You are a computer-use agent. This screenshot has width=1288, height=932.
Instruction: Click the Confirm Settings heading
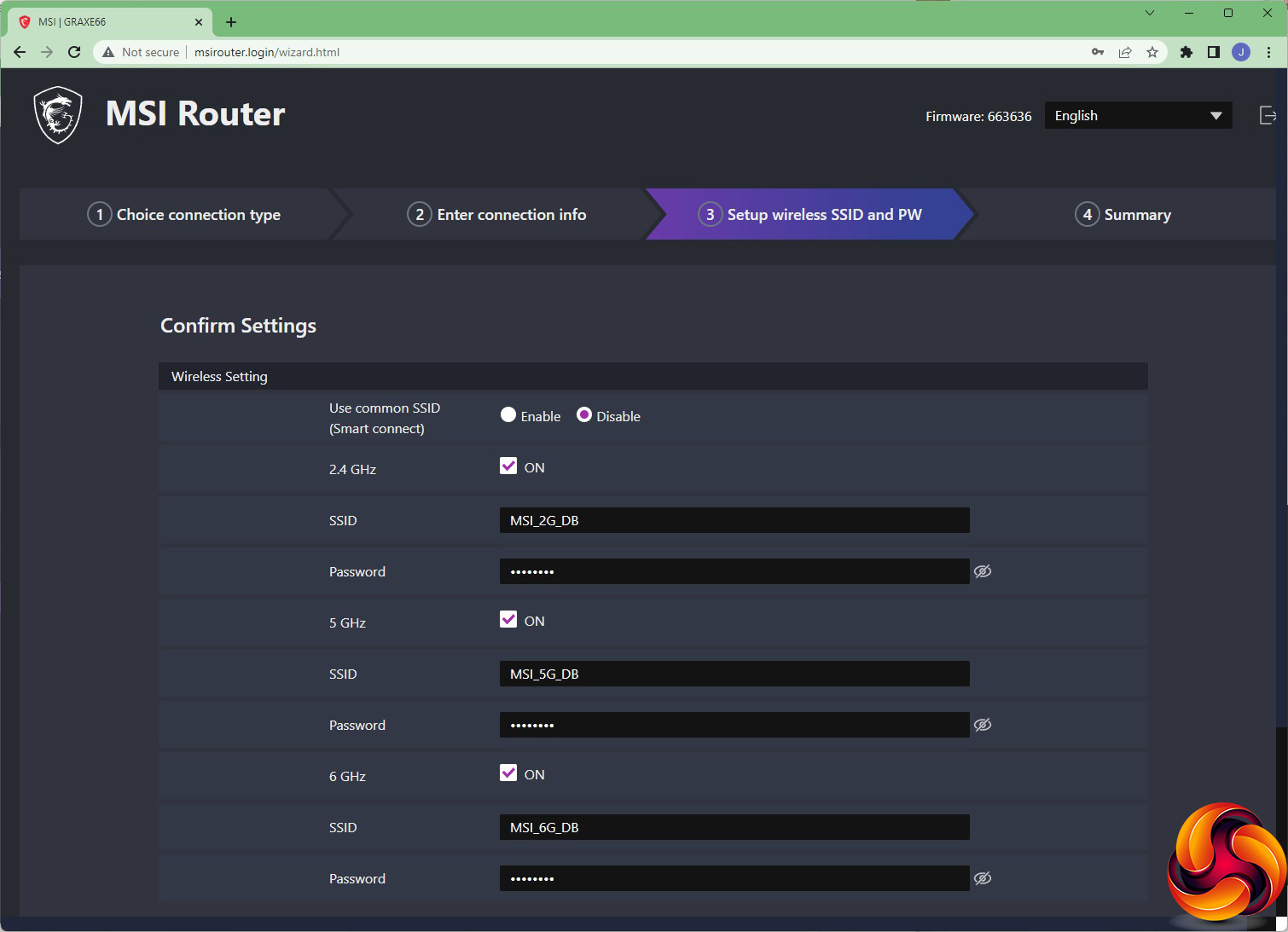click(x=238, y=326)
